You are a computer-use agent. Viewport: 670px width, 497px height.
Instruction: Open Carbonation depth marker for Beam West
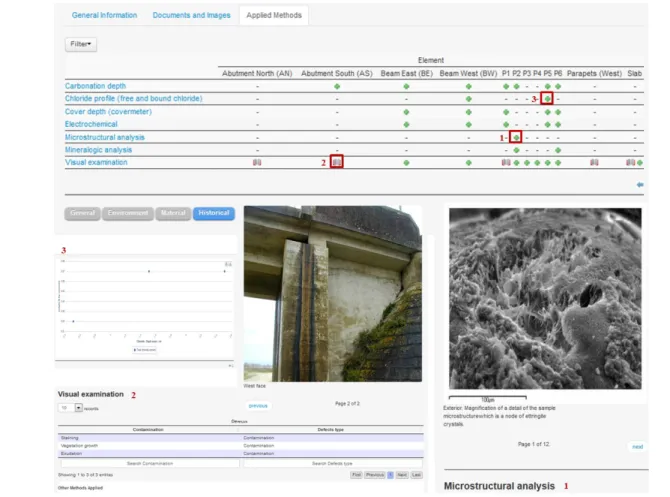pos(469,86)
